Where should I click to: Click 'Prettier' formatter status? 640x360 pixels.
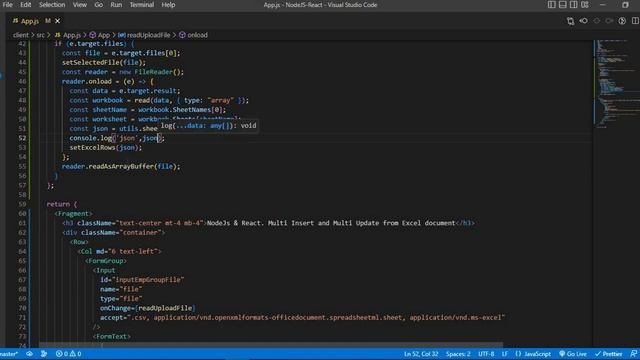coord(608,354)
